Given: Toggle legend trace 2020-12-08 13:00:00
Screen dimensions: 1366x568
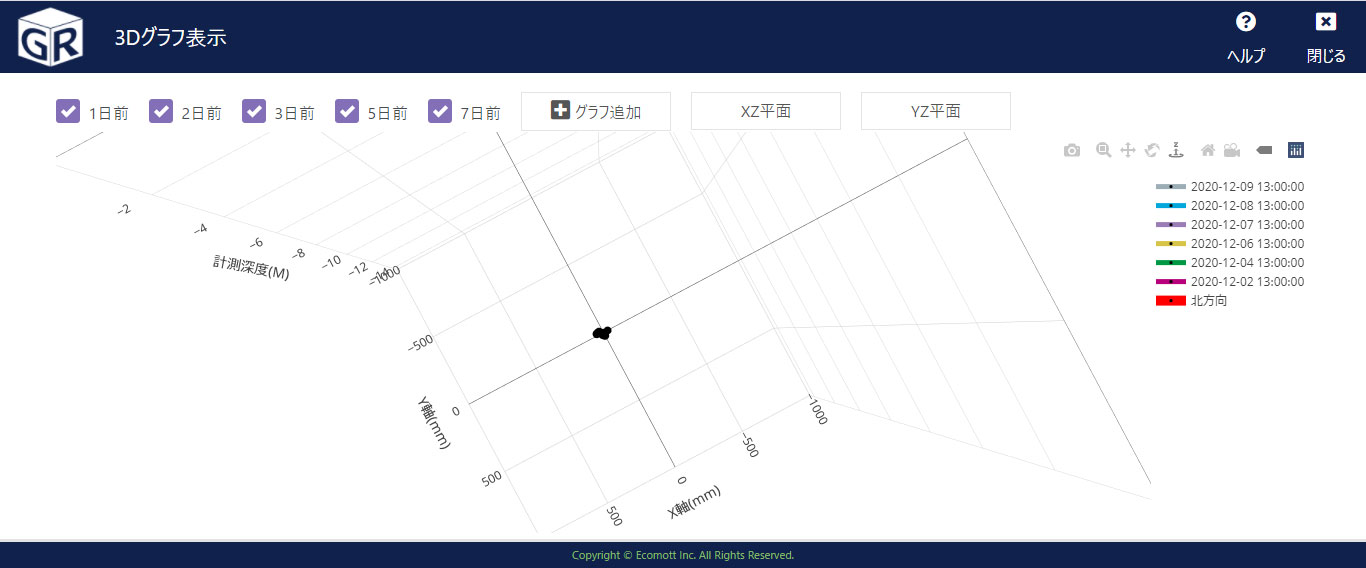Looking at the screenshot, I should tap(1230, 206).
